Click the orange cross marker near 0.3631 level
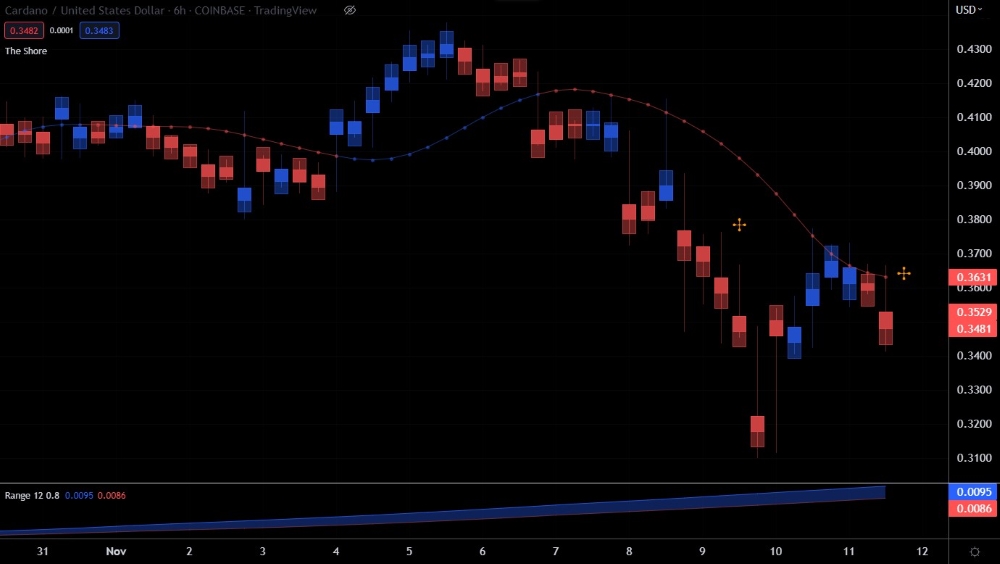 pos(904,274)
